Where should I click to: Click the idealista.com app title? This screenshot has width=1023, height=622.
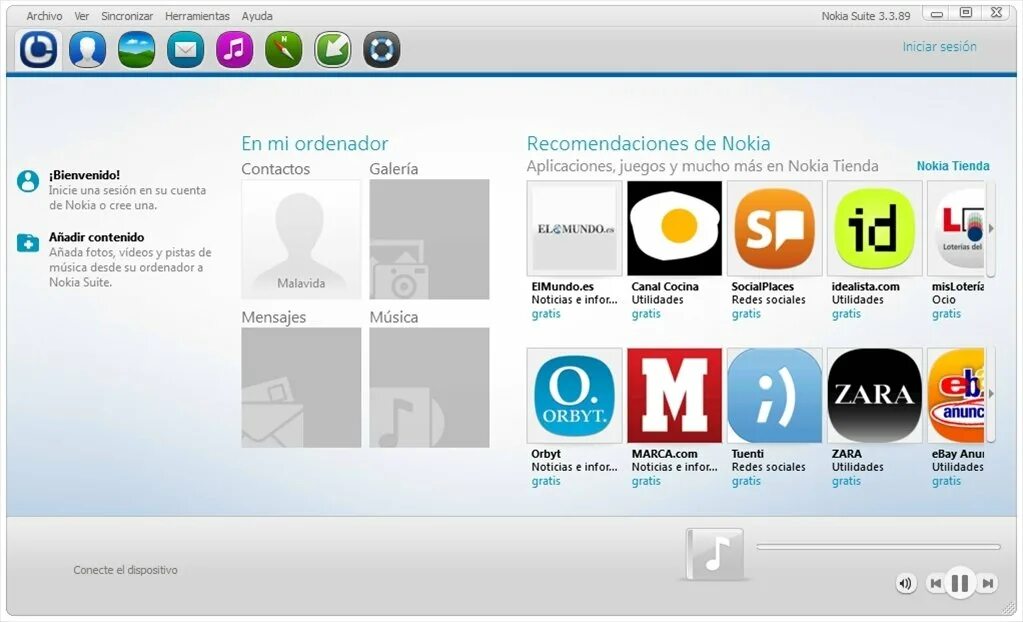tap(865, 287)
